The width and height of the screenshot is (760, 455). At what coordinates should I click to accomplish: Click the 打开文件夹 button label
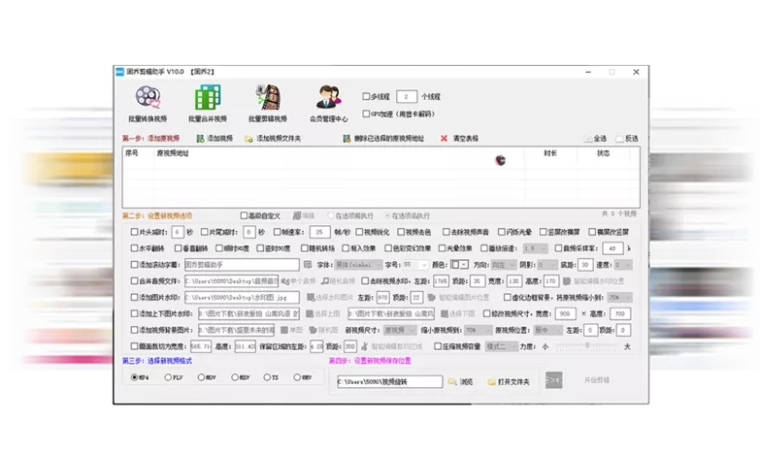(513, 382)
